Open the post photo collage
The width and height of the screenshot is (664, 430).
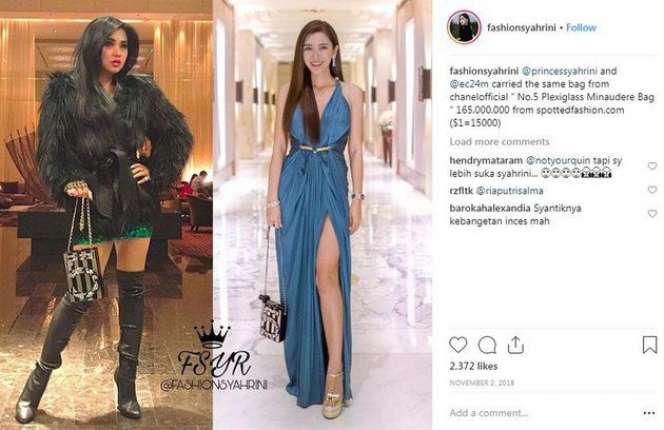[x=216, y=215]
